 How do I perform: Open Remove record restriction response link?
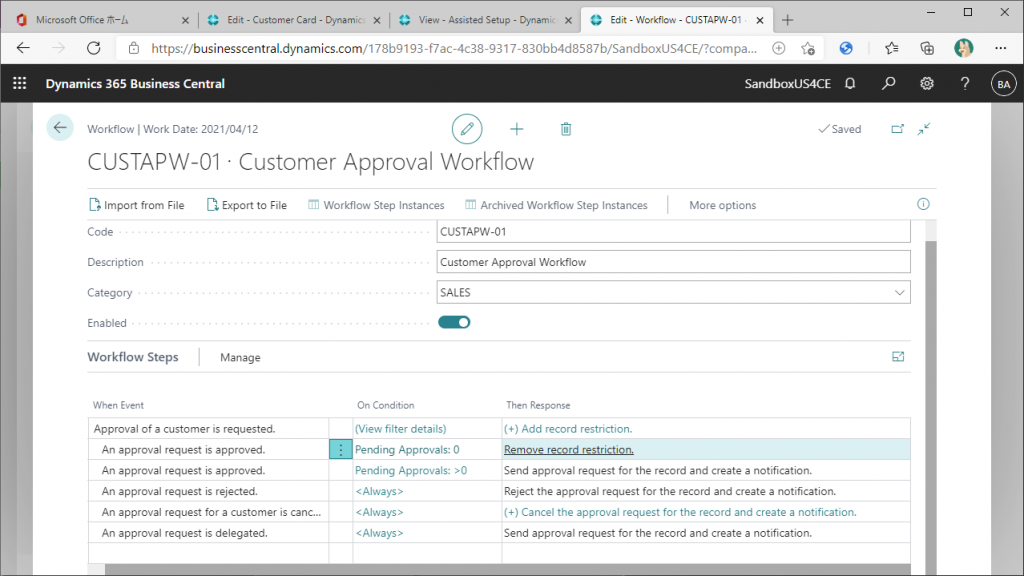tap(568, 450)
